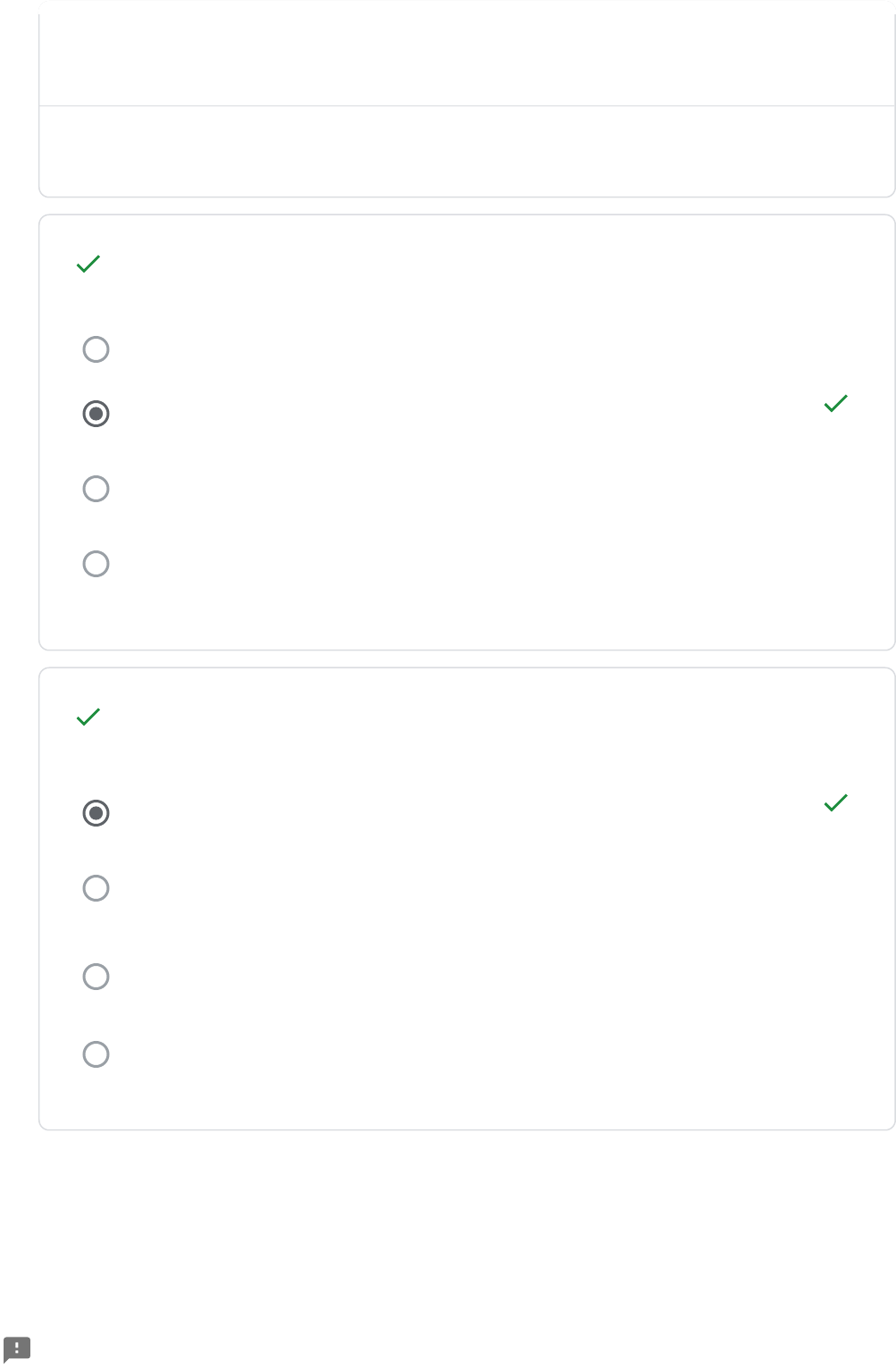
Task: Click green checkmark heading the second question card
Action: (88, 717)
